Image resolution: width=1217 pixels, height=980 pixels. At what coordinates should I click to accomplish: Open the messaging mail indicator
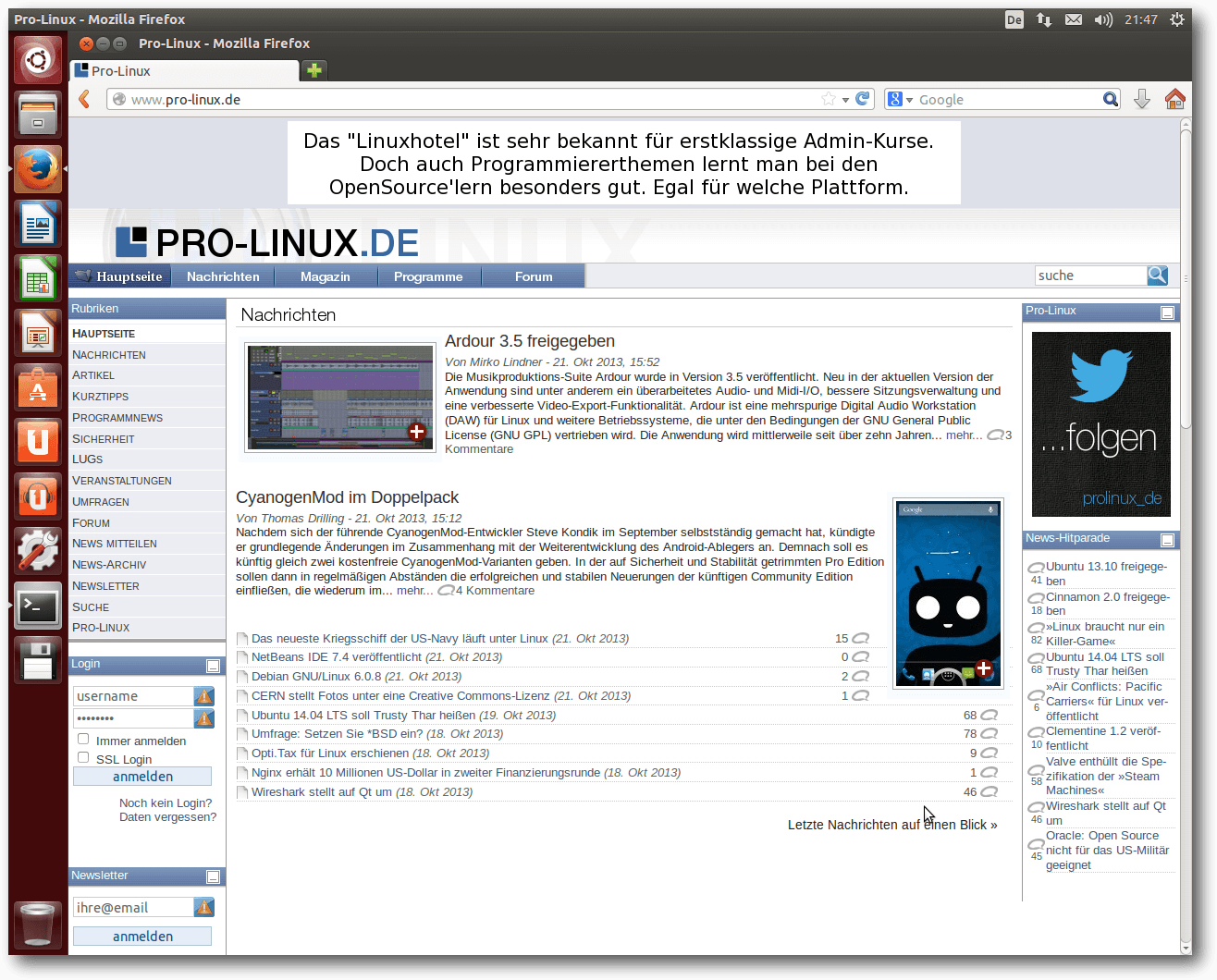click(1074, 19)
